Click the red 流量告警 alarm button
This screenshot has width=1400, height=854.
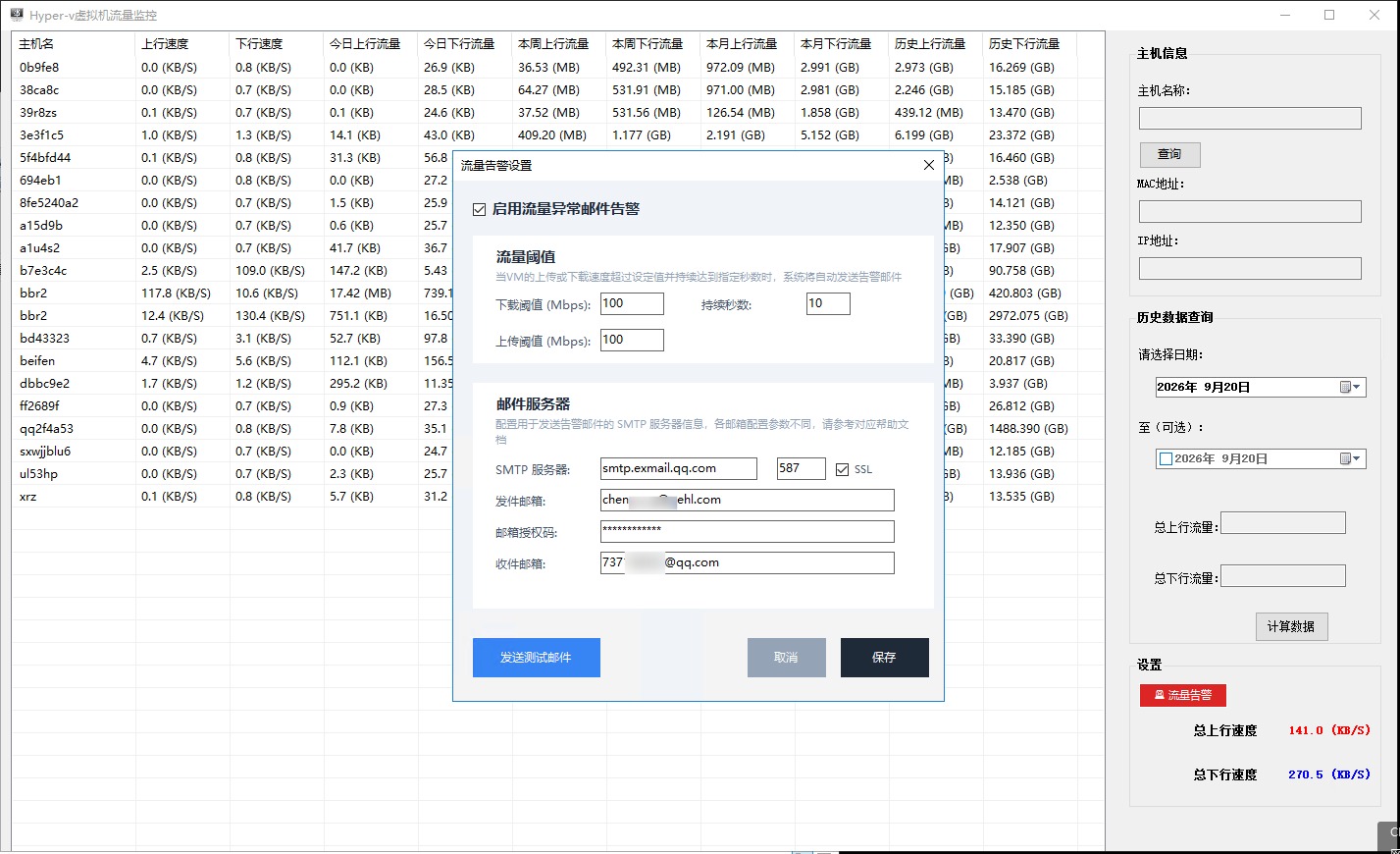tap(1182, 695)
